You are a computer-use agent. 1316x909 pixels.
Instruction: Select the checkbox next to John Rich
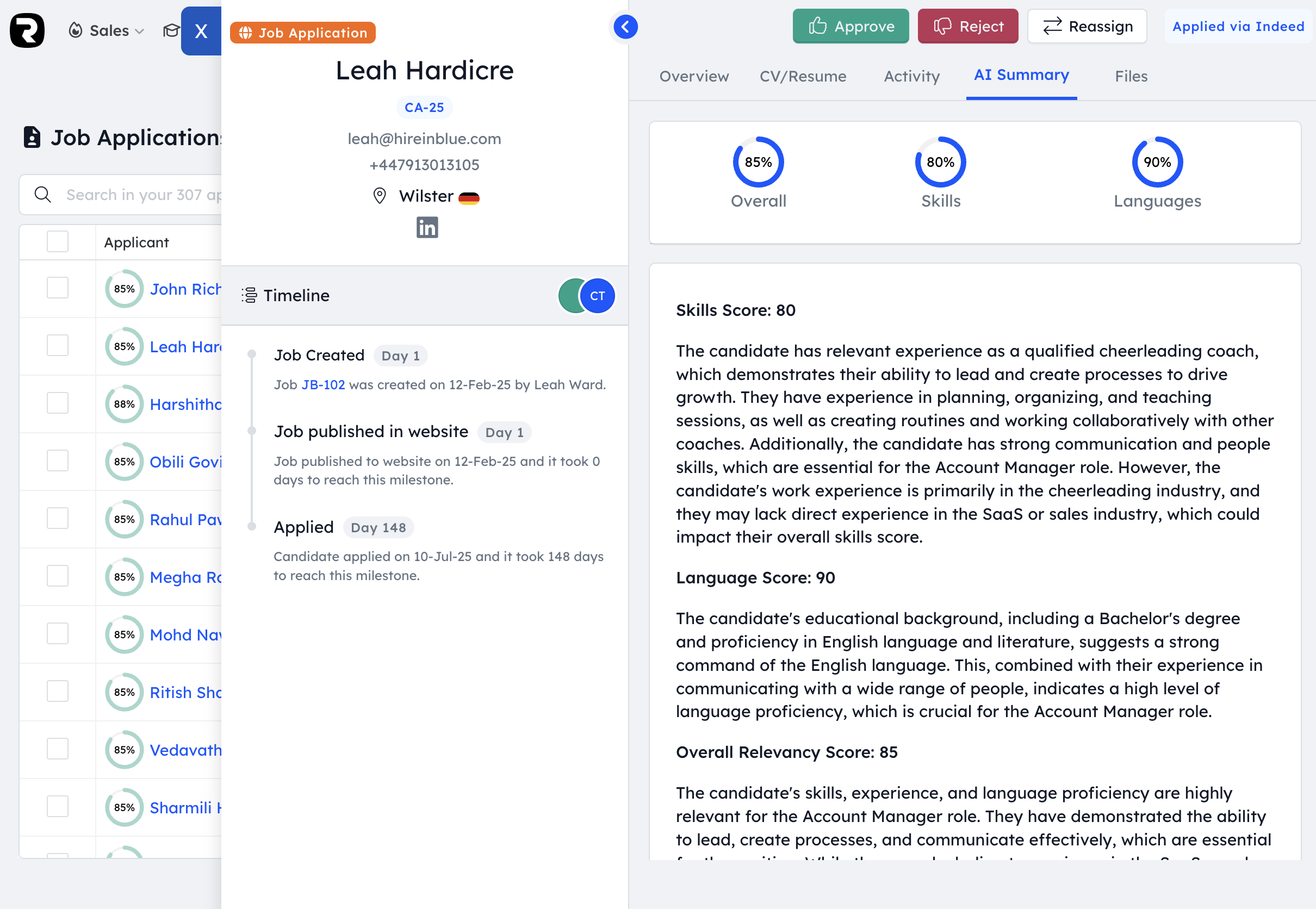pyautogui.click(x=57, y=288)
